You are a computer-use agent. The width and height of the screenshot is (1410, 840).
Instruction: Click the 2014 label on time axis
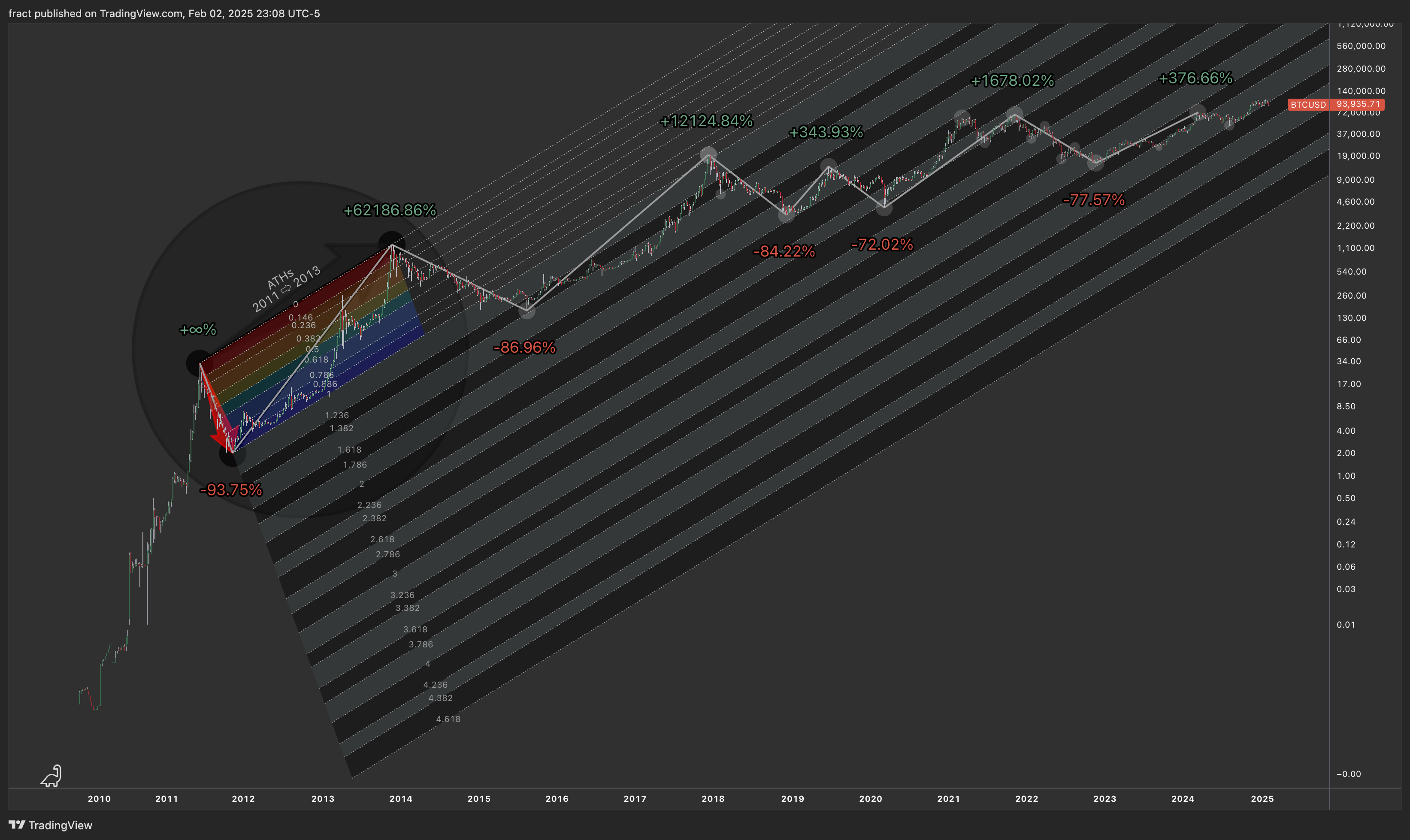pyautogui.click(x=401, y=799)
